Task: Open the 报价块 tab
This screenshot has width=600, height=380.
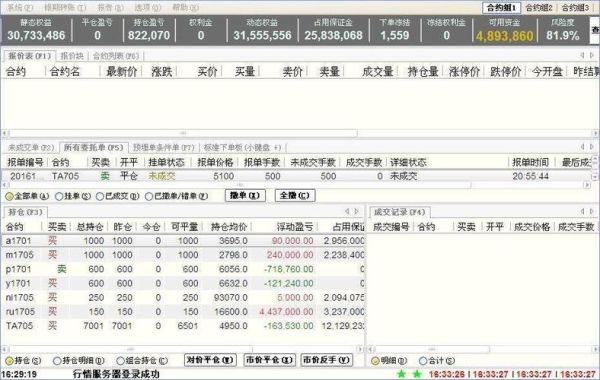Action: [72, 56]
